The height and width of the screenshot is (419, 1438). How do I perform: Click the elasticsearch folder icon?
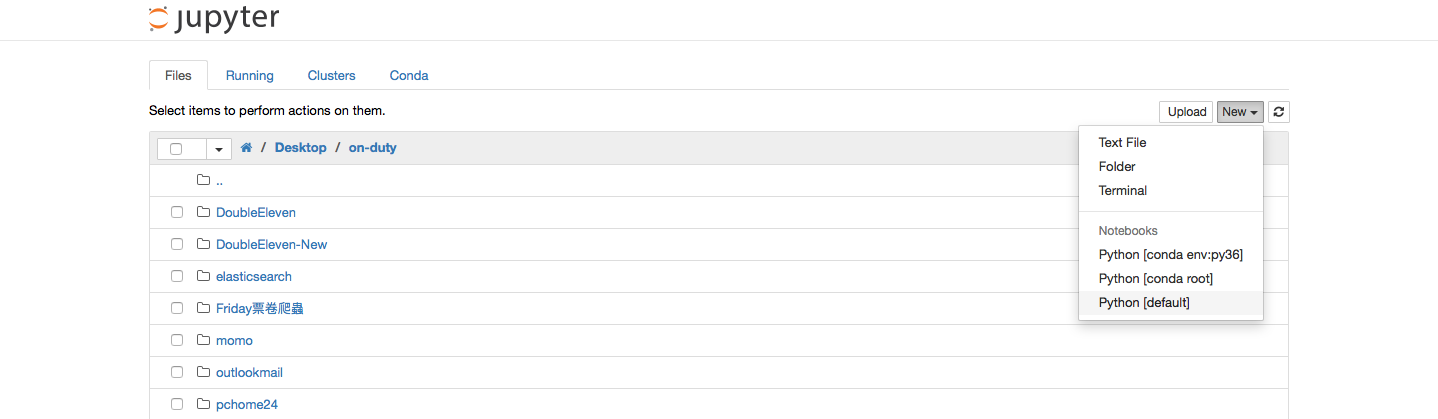point(204,276)
